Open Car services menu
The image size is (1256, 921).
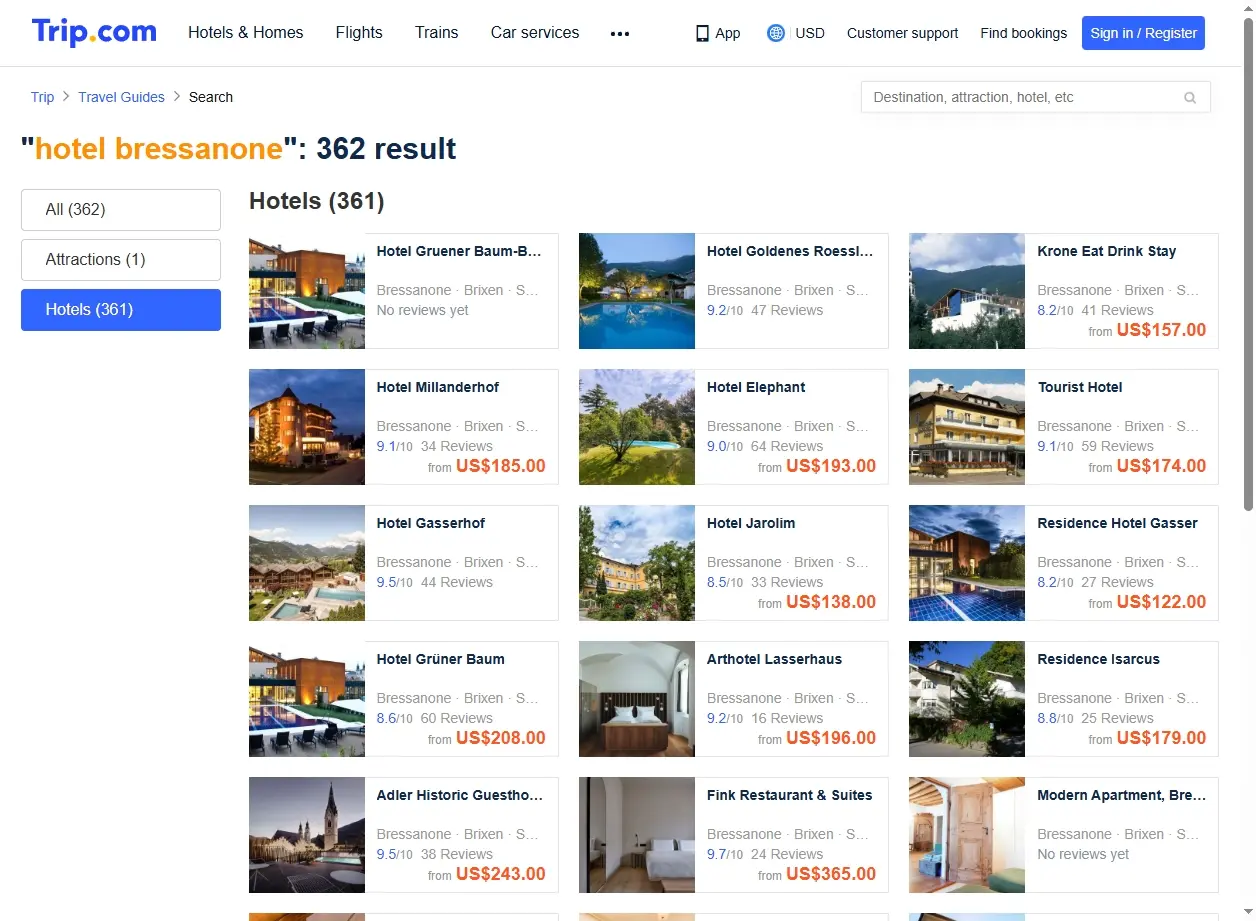click(x=535, y=32)
